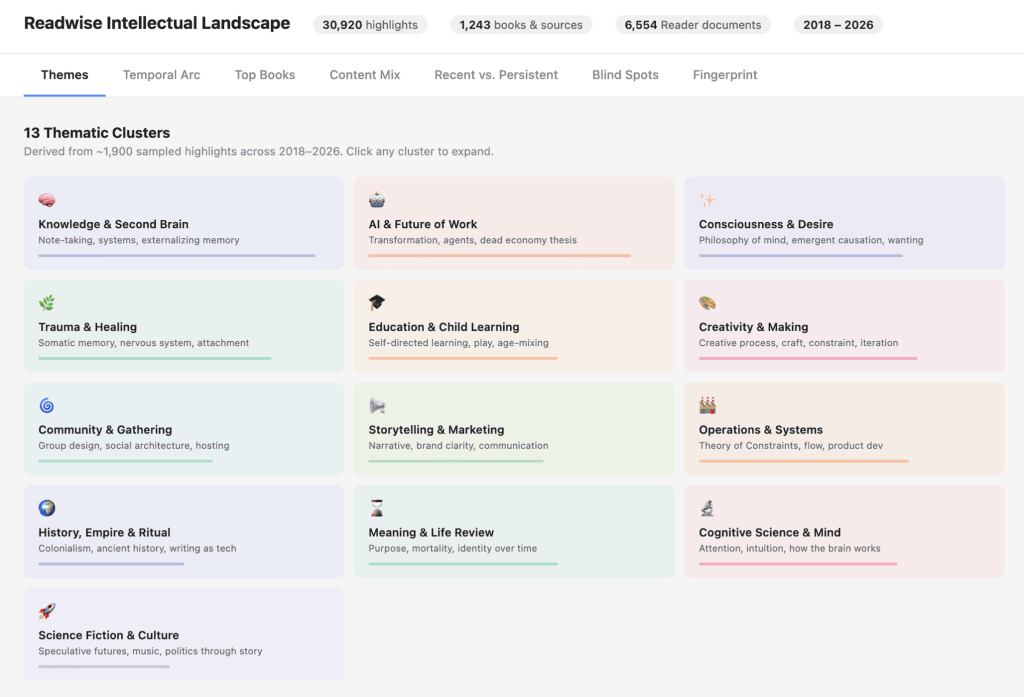Expand the Education & Child Learning cluster title
Screen dimensions: 1024x697
click(443, 327)
